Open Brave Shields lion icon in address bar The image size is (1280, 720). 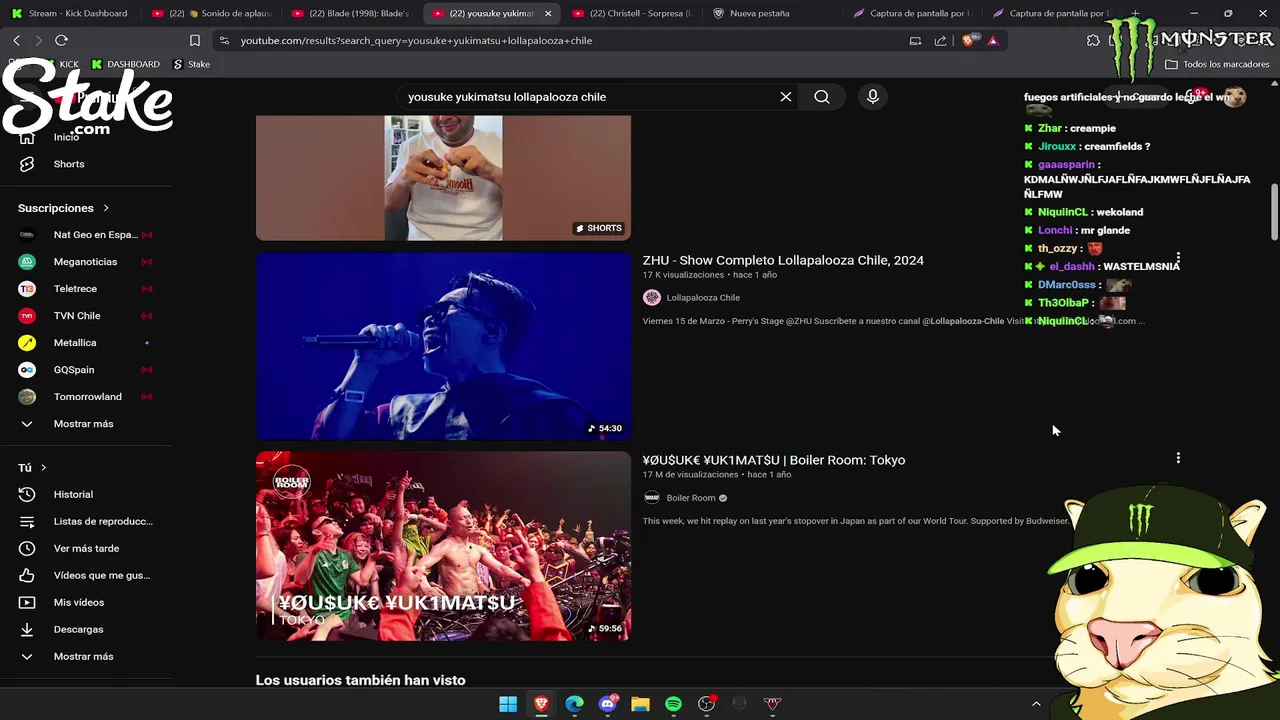pyautogui.click(x=967, y=40)
